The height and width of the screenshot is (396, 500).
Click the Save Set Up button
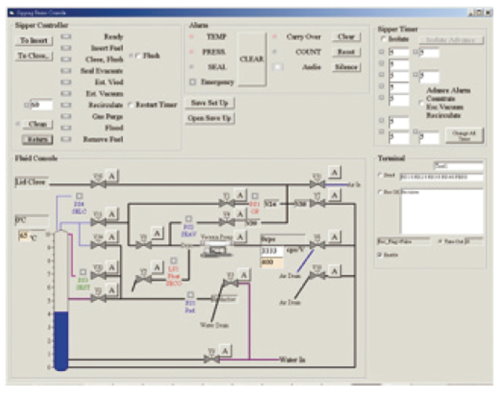point(210,103)
